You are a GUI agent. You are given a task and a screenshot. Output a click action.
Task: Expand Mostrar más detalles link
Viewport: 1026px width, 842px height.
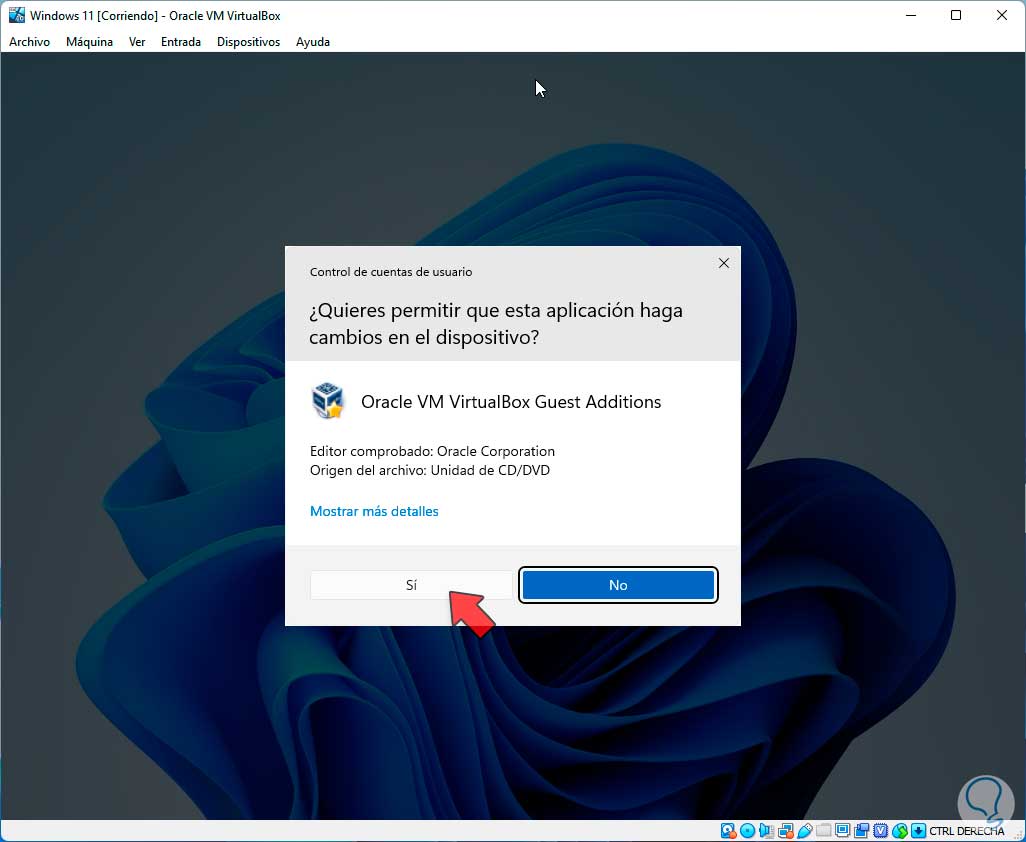point(374,511)
